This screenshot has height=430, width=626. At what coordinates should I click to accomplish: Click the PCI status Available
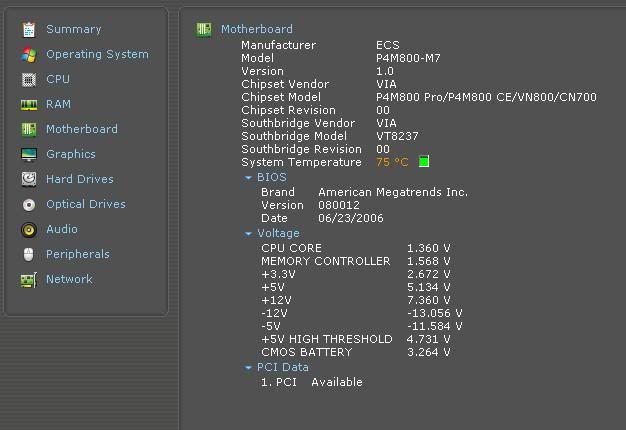coord(337,382)
